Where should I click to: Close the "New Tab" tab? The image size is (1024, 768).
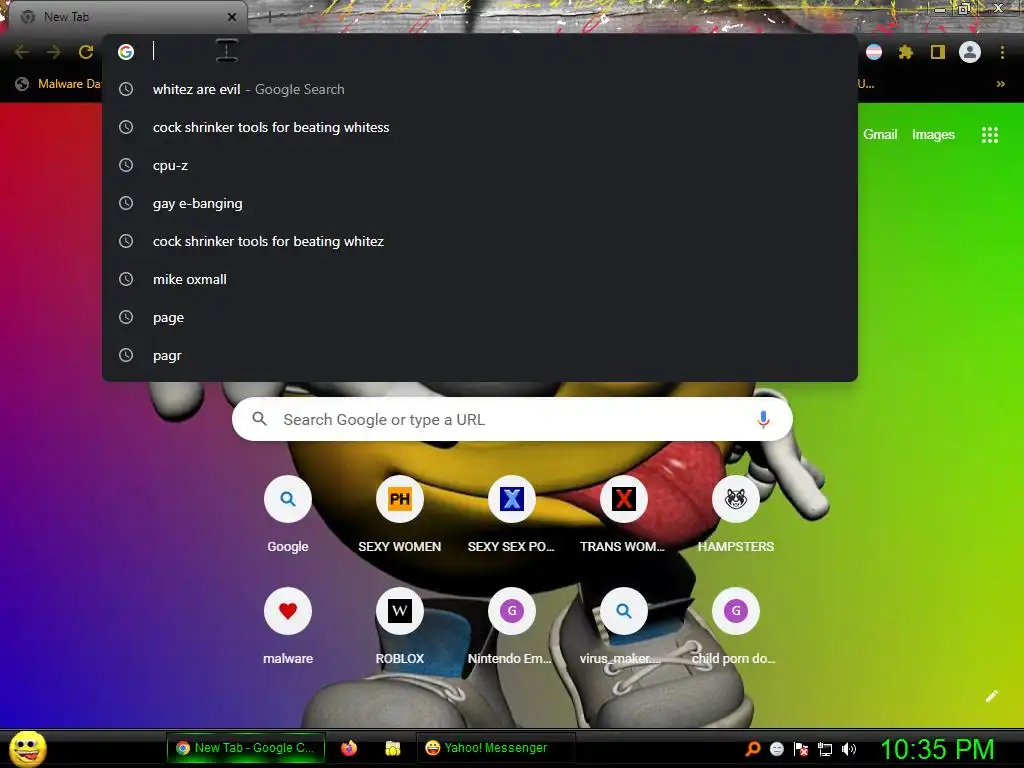[x=232, y=17]
